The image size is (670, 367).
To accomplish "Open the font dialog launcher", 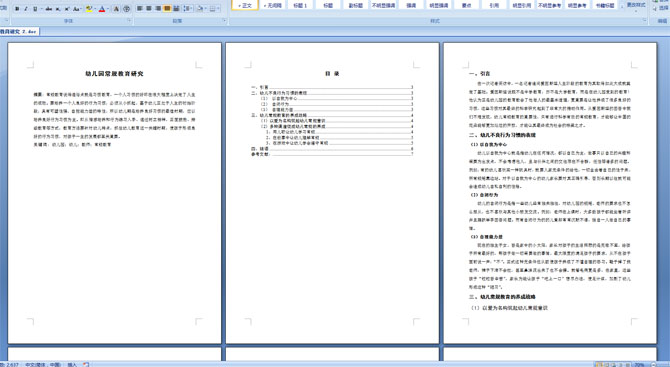I will (129, 21).
